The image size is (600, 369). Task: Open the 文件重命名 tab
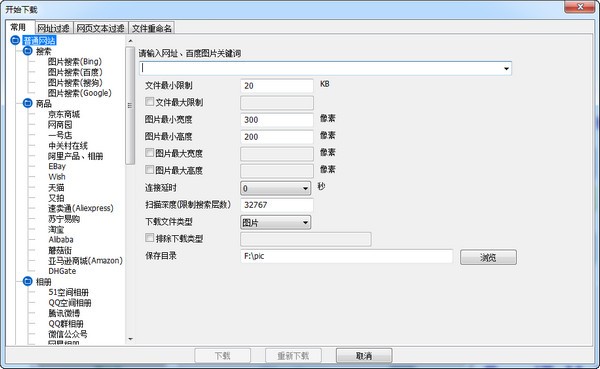(152, 28)
